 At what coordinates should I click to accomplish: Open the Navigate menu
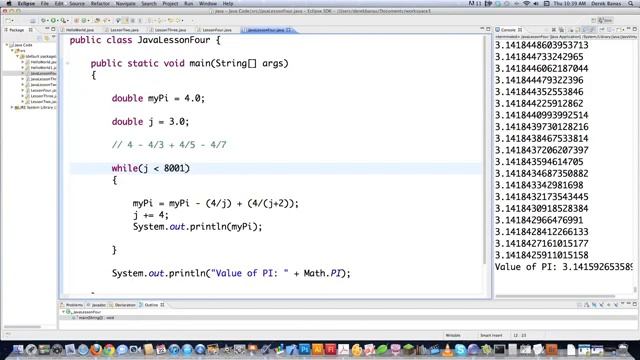tap(126, 3)
